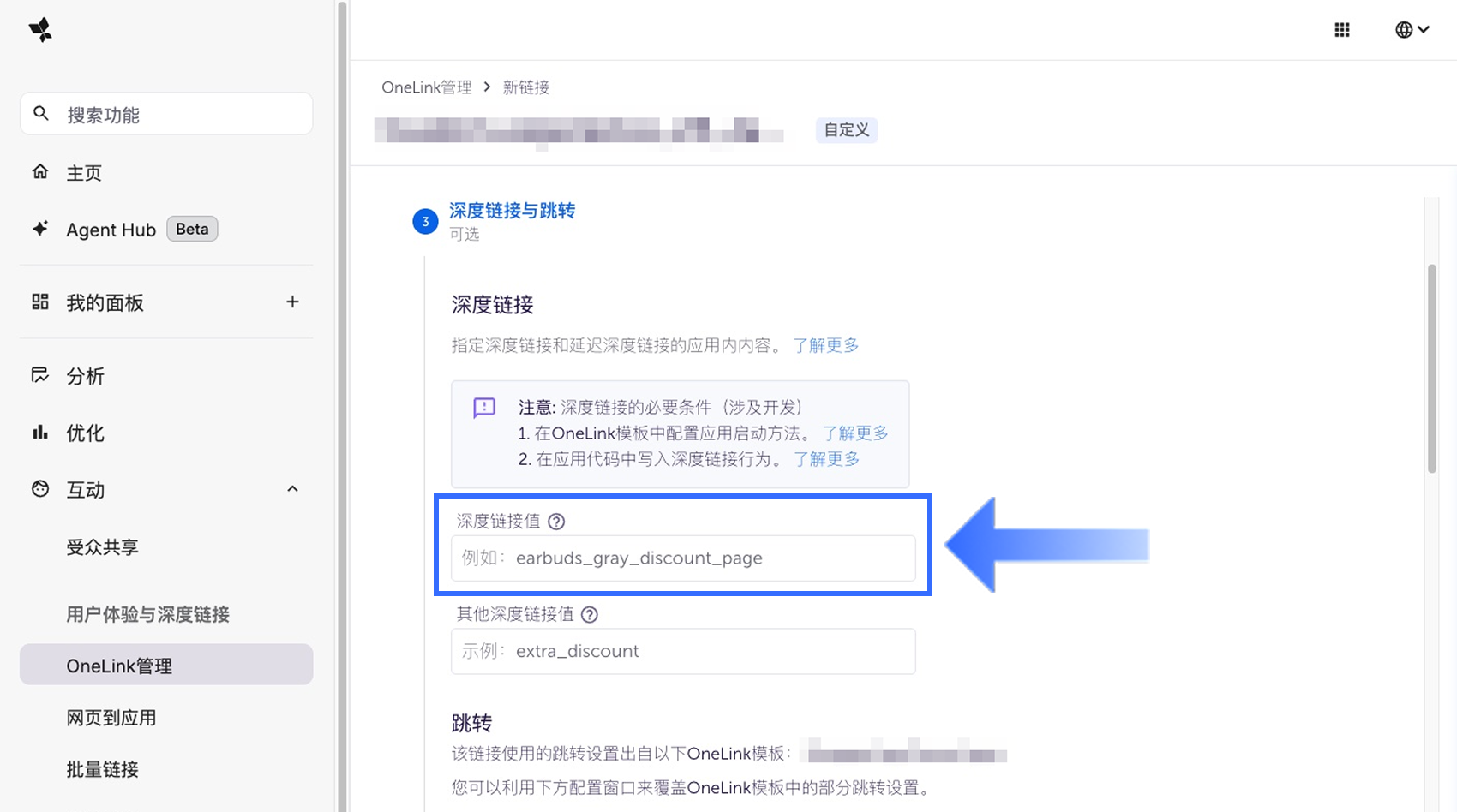Open the 主页 menu item
This screenshot has height=812, width=1457.
pyautogui.click(x=84, y=173)
